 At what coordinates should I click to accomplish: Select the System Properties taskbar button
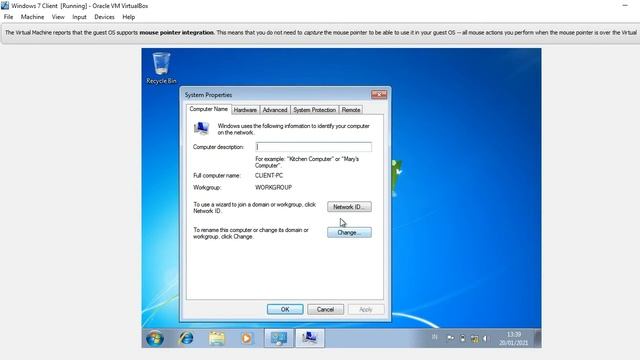click(x=310, y=338)
